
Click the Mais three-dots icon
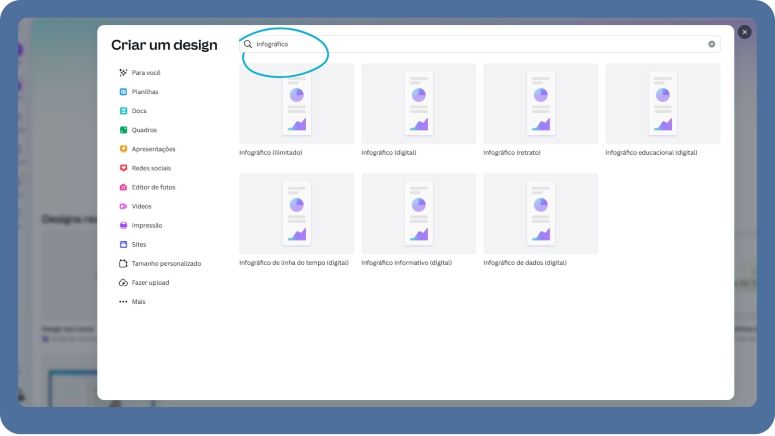123,302
